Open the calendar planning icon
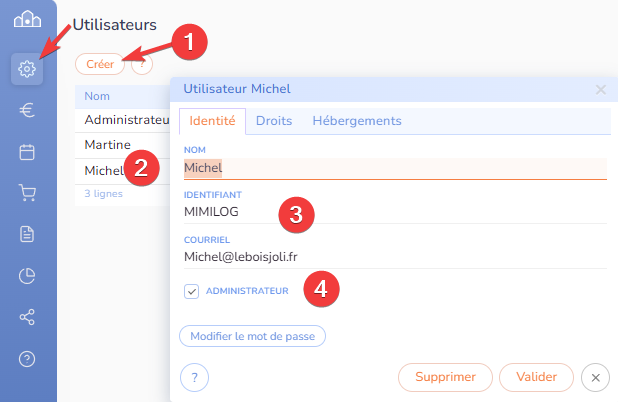Viewport: 618px width, 402px height. tap(27, 152)
